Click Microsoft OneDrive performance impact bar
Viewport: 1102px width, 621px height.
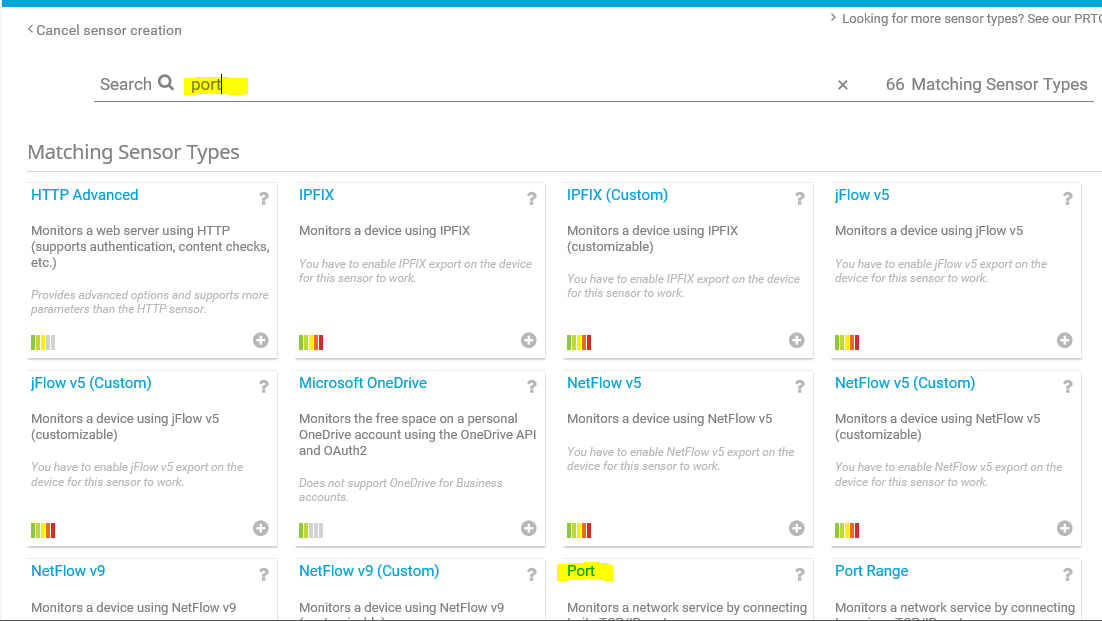[311, 530]
